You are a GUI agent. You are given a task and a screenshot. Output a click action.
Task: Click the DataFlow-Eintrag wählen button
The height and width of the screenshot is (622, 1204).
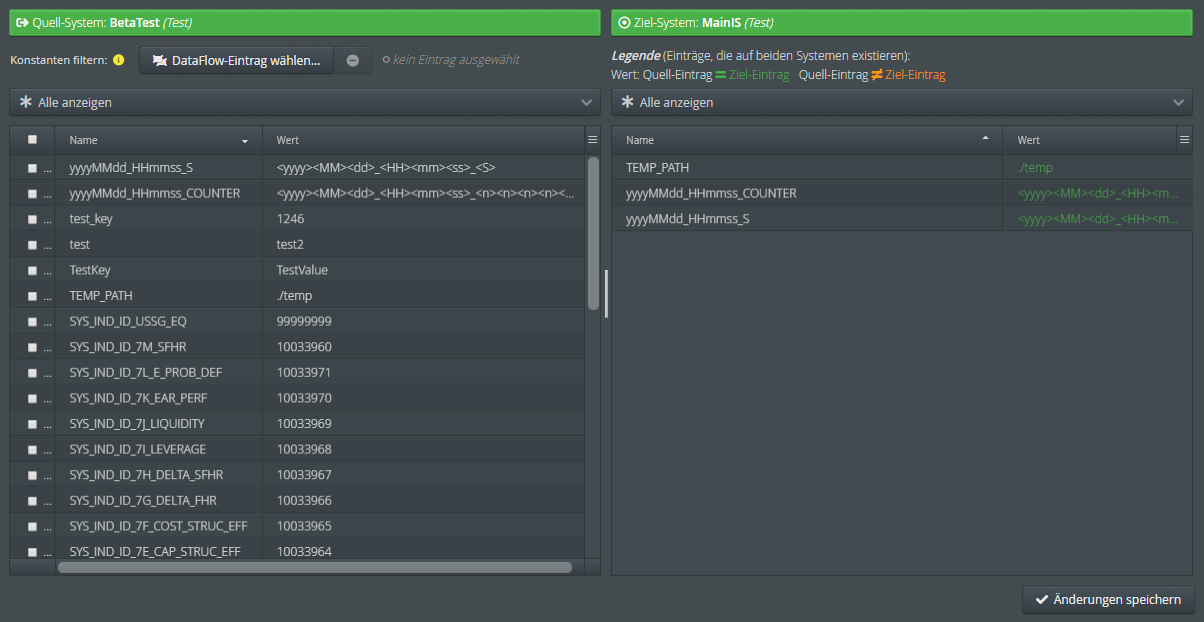click(x=236, y=60)
